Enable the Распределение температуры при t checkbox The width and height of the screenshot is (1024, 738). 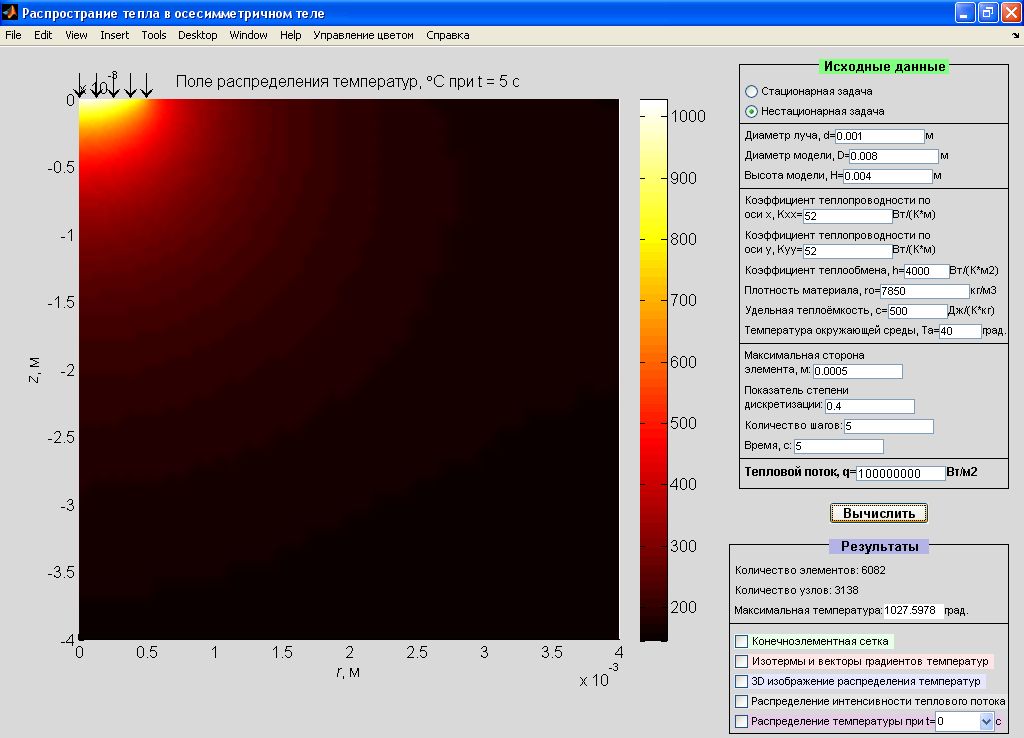[x=741, y=721]
